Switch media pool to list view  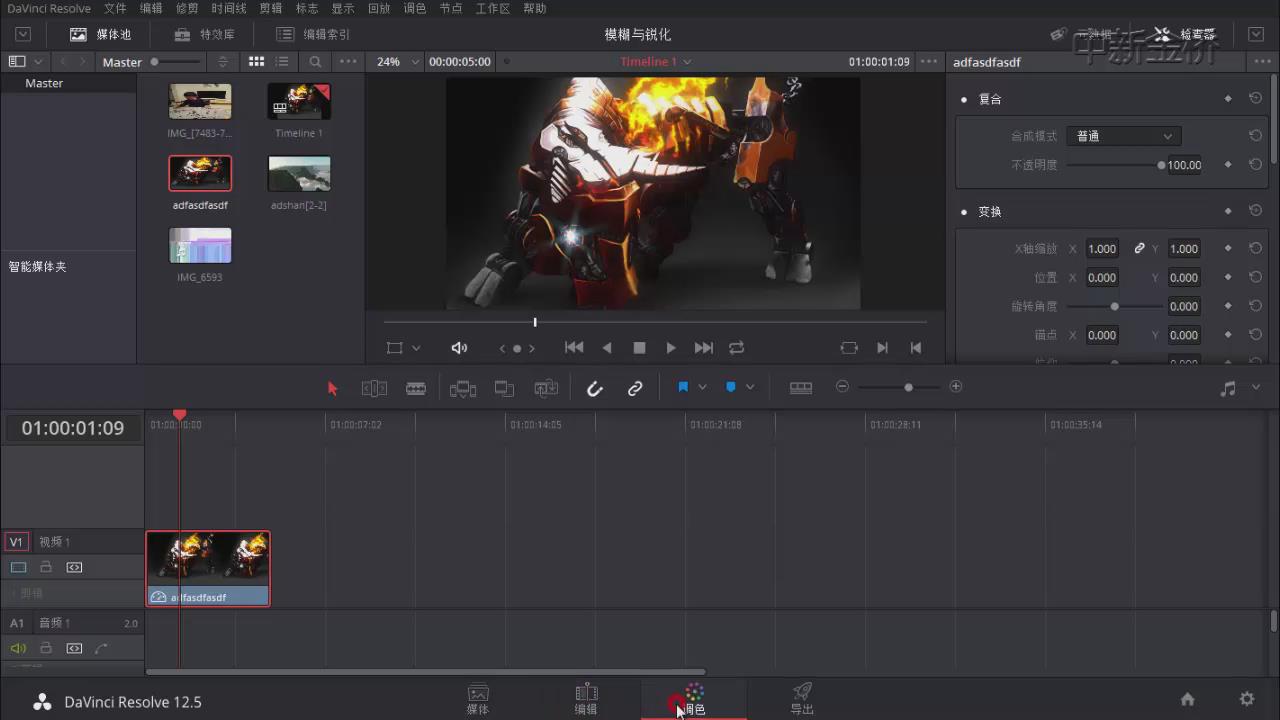coord(282,62)
